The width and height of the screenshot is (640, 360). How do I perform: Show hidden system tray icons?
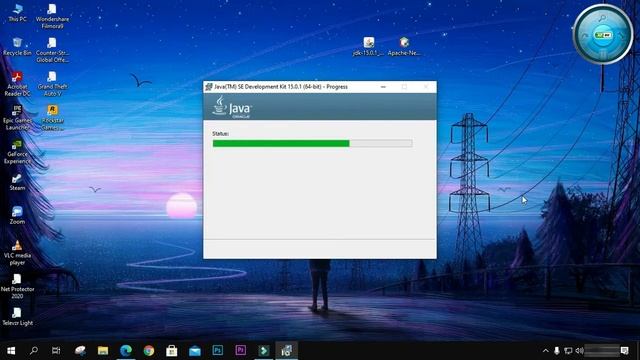[546, 351]
